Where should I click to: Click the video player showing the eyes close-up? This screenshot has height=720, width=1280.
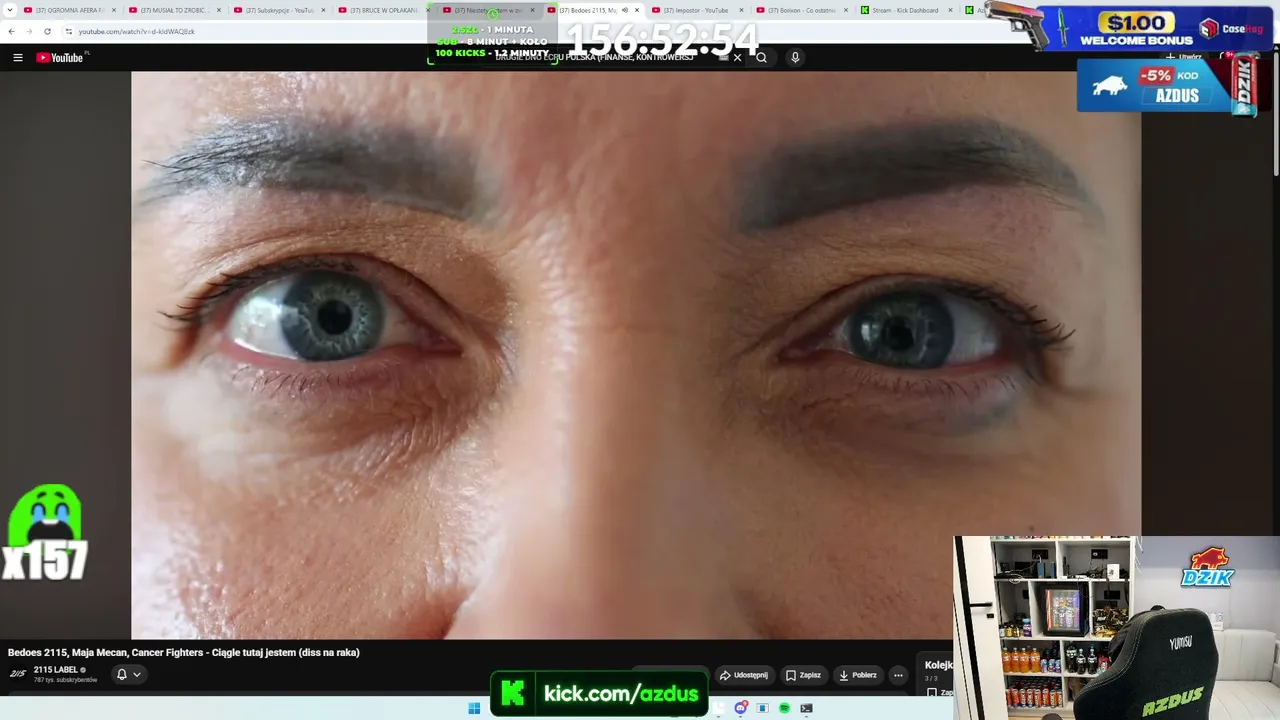[x=636, y=355]
